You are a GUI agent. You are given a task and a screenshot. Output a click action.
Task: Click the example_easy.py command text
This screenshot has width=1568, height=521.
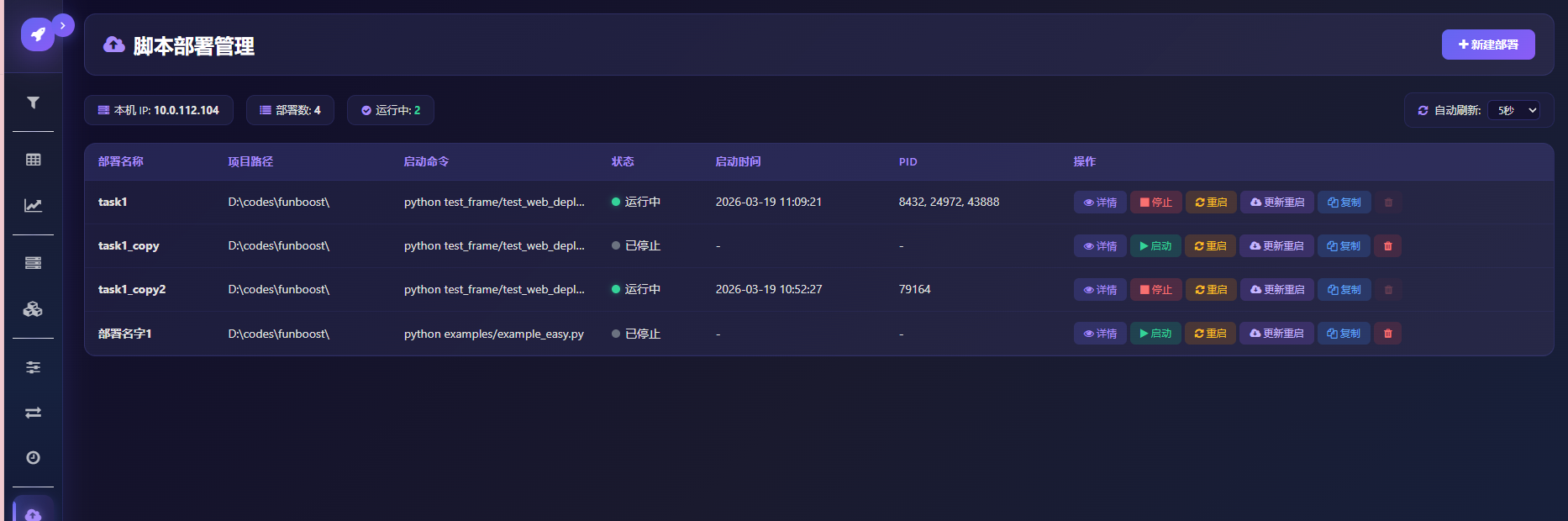point(494,334)
